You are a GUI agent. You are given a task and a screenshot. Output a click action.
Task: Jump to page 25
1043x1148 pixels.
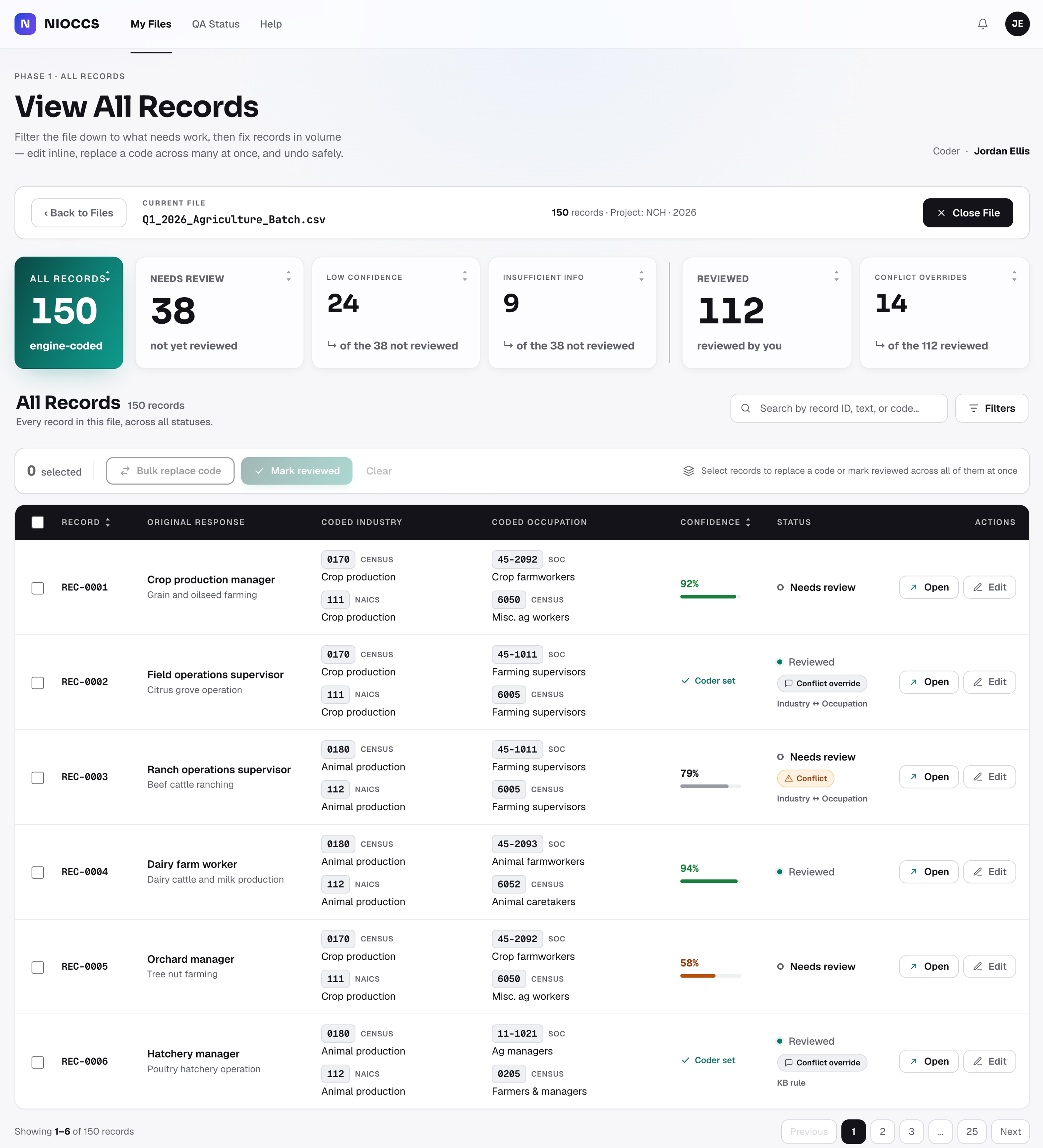coord(972,1132)
